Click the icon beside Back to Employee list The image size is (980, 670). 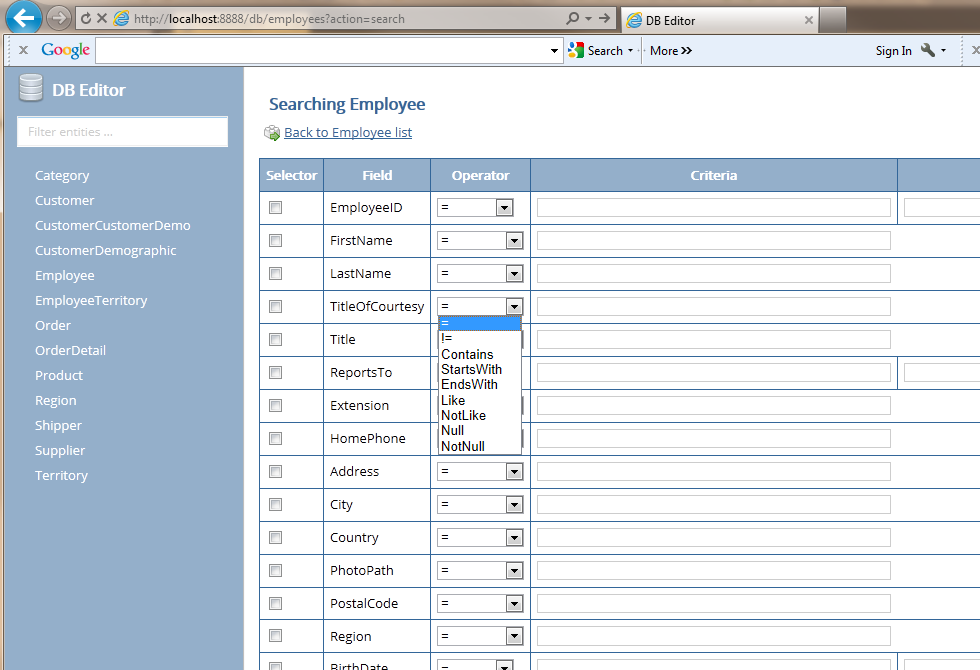[272, 133]
